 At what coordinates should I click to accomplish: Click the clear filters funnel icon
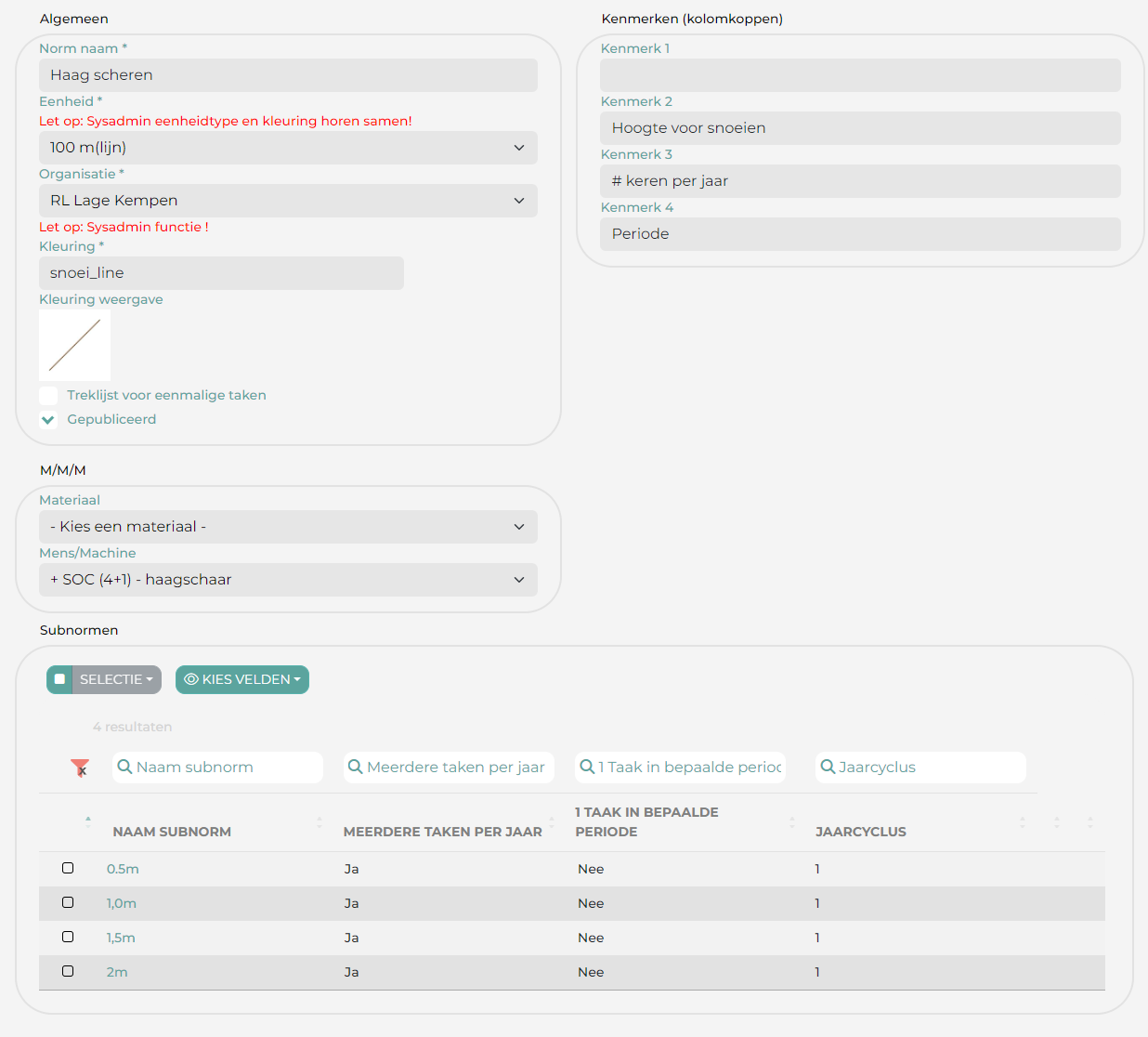(x=80, y=768)
